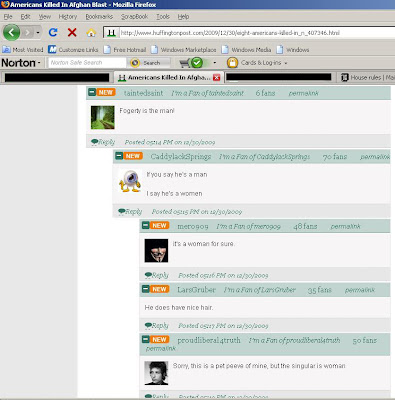Reply to taintedsaint's Fogerty comment
395x400 pixels.
pos(103,142)
